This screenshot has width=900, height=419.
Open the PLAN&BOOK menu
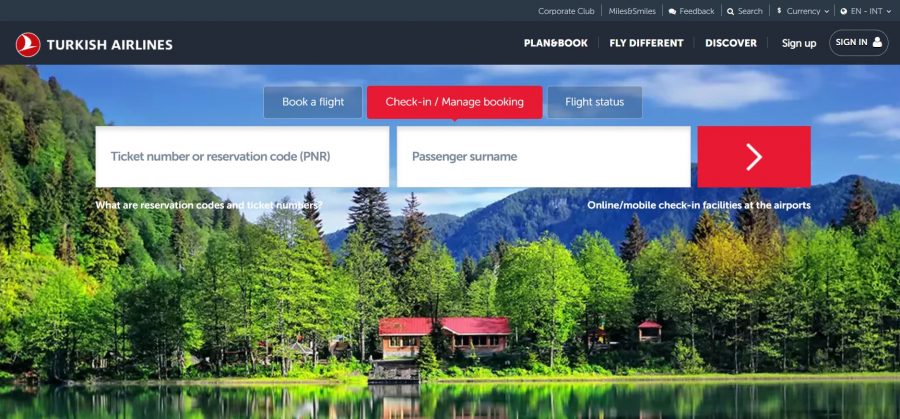tap(556, 43)
